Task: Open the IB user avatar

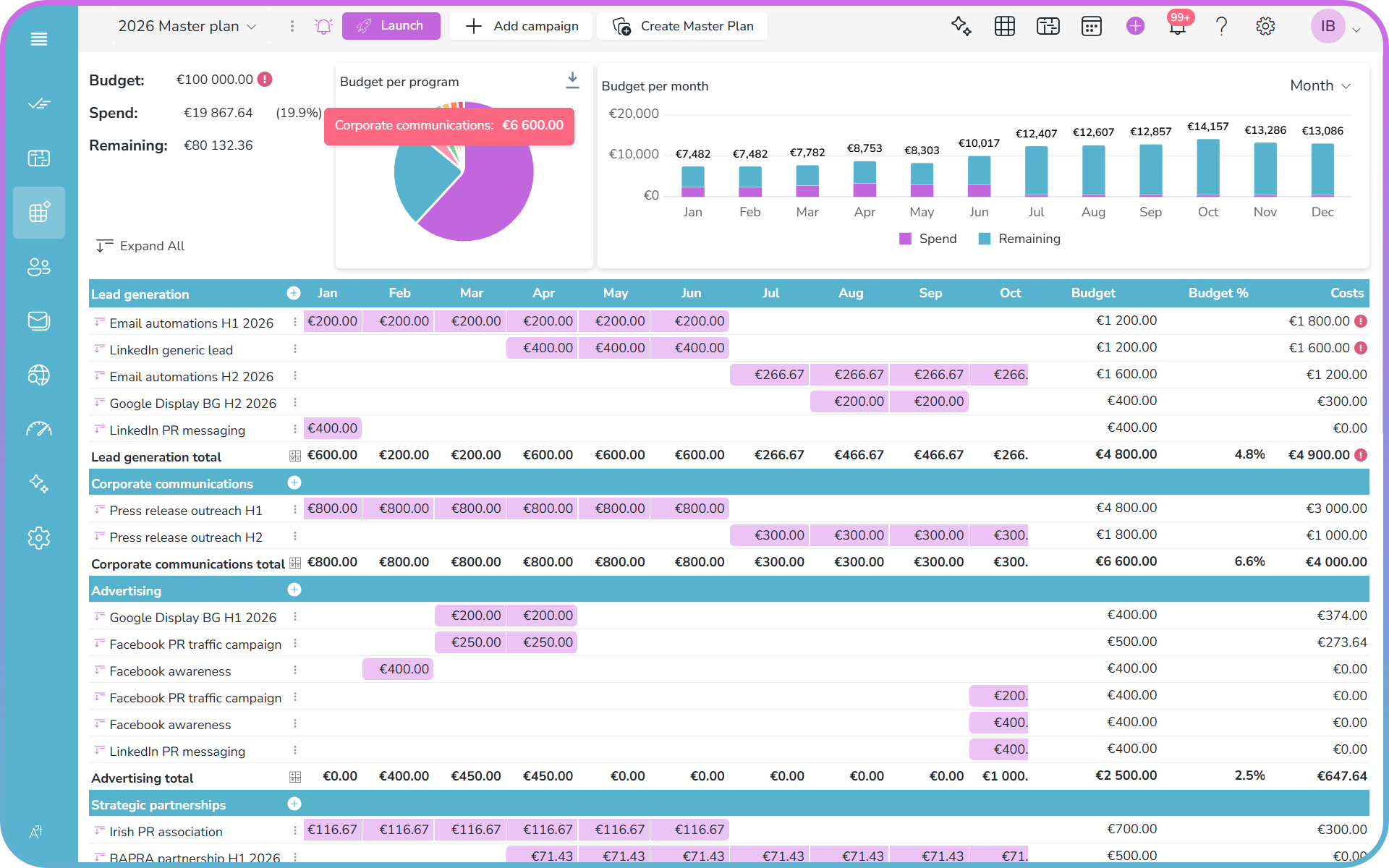Action: (1328, 26)
